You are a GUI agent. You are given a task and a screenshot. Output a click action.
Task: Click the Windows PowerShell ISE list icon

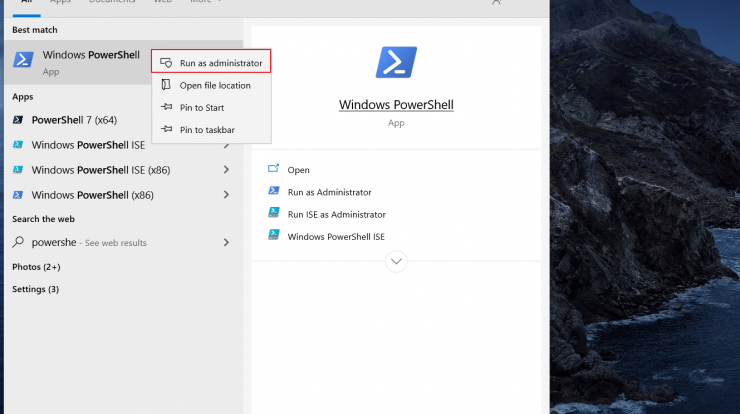pyautogui.click(x=18, y=144)
